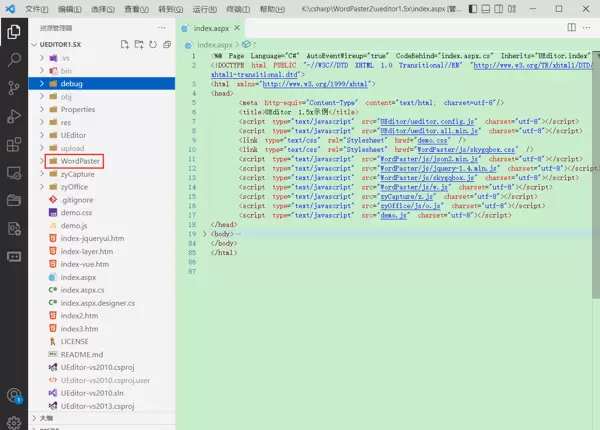600x430 pixels.
Task: Open the Accounts icon in activity bar
Action: pyautogui.click(x=14, y=397)
